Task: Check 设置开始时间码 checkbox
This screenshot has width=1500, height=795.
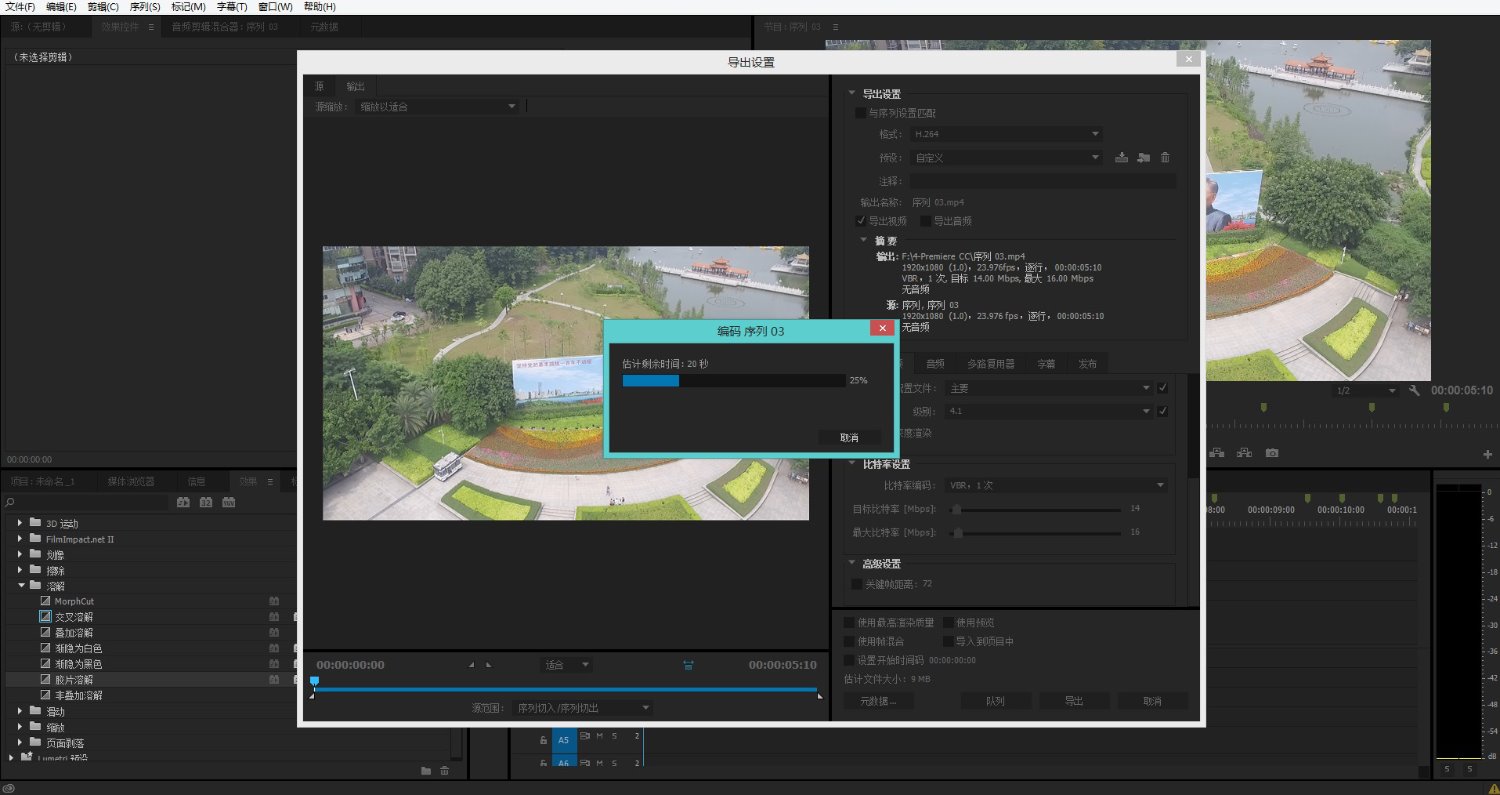Action: click(x=850, y=660)
